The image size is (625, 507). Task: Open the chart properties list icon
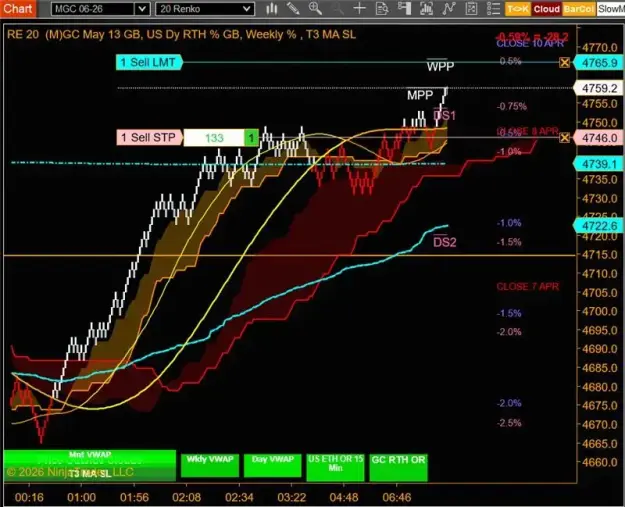[493, 8]
